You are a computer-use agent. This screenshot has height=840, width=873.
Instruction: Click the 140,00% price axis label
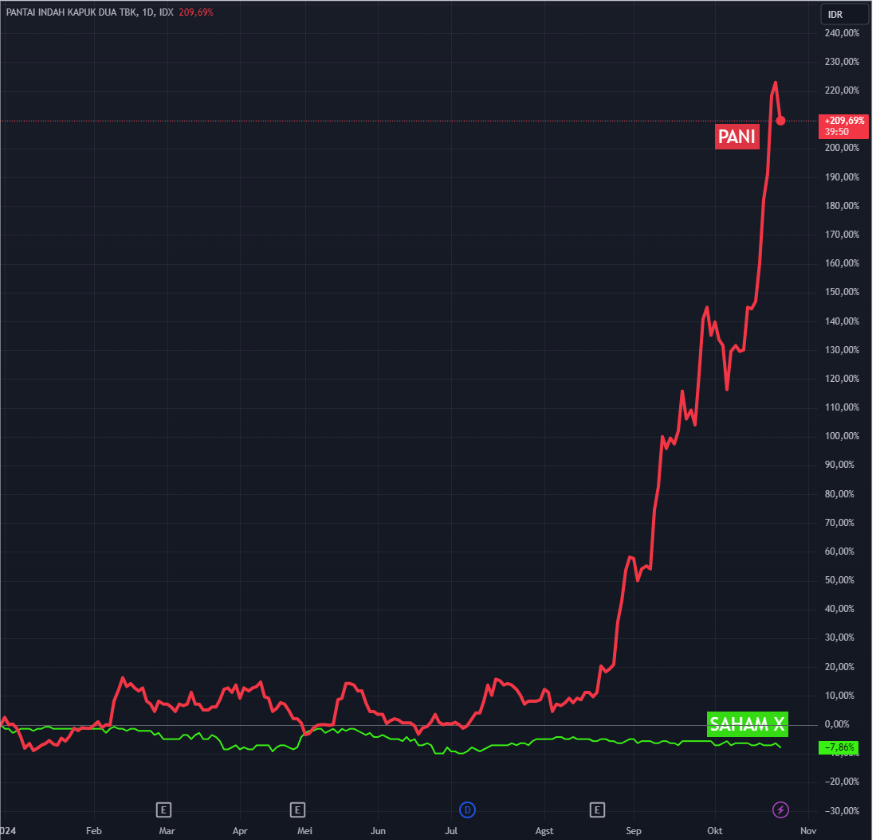(x=842, y=322)
